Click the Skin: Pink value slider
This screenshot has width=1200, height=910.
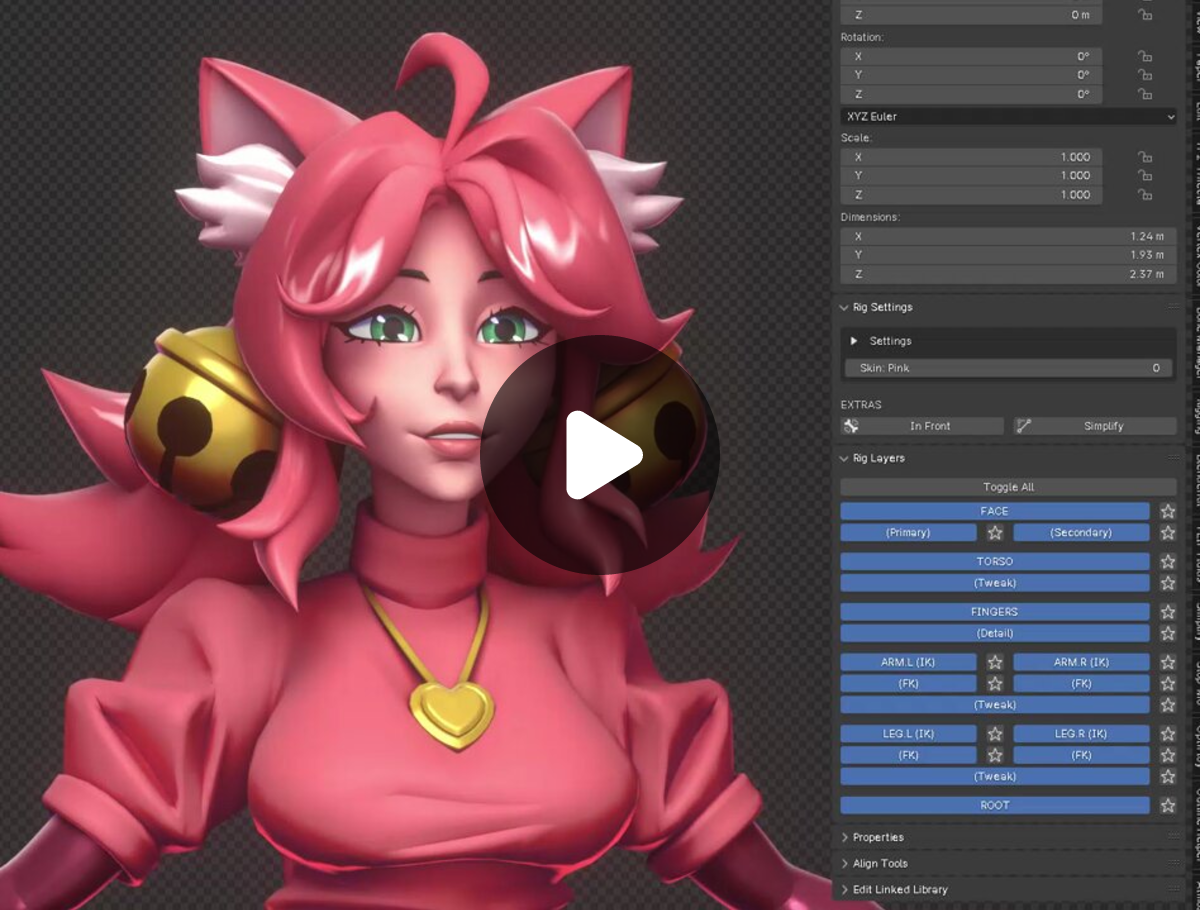pos(1009,368)
